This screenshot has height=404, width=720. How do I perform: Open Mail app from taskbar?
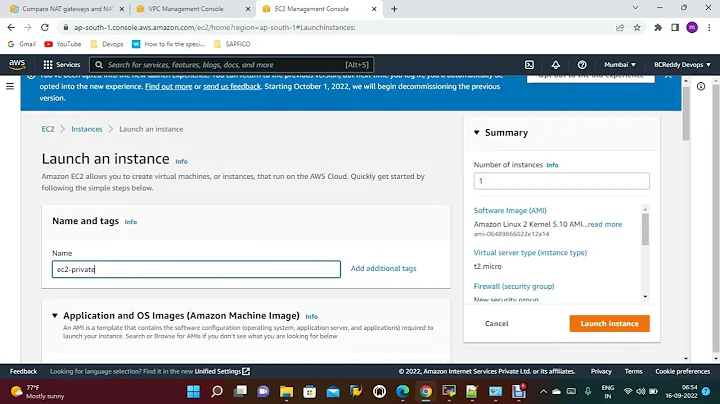coord(333,391)
